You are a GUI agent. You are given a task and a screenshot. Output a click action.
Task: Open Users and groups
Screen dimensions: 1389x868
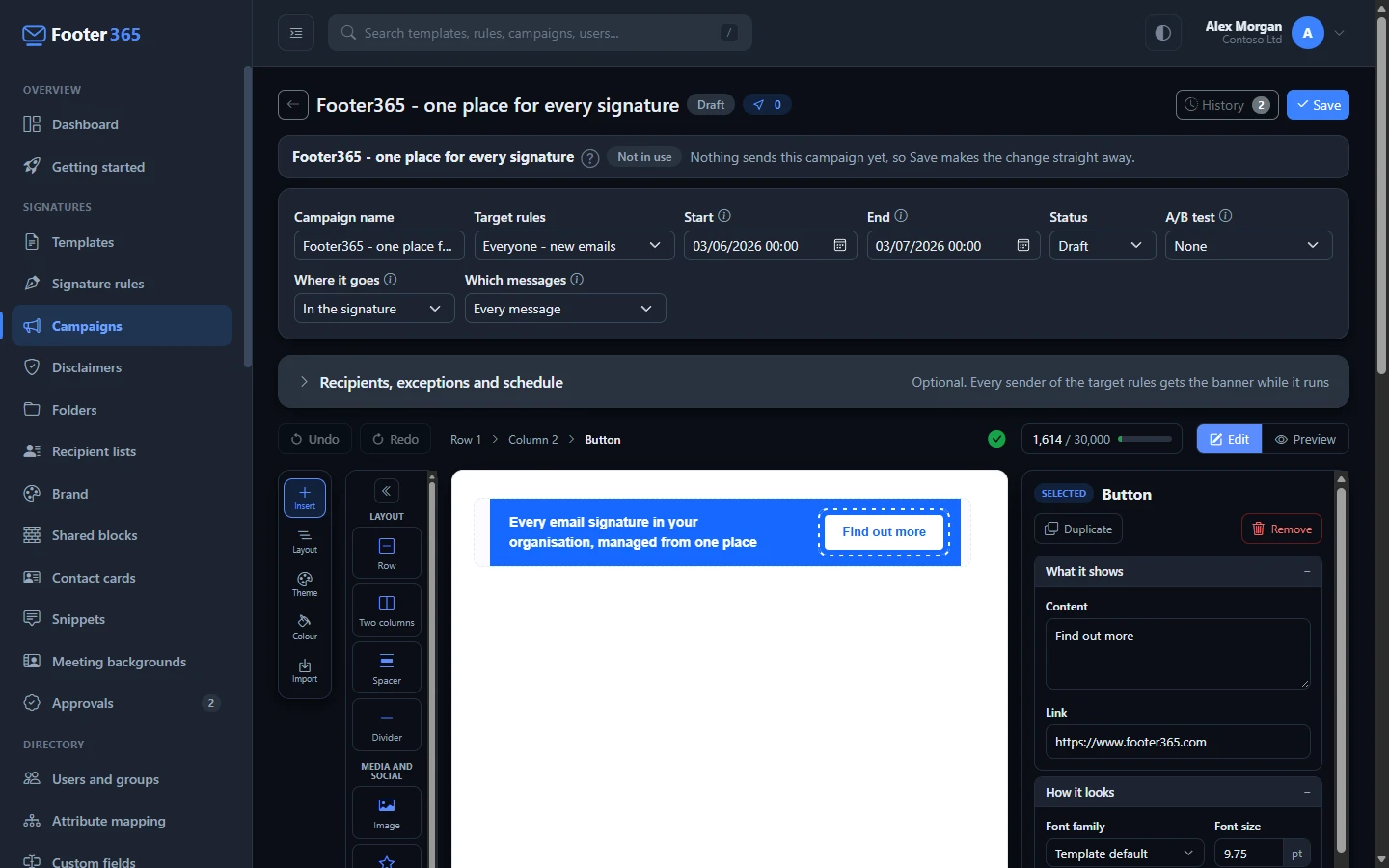(x=122, y=779)
